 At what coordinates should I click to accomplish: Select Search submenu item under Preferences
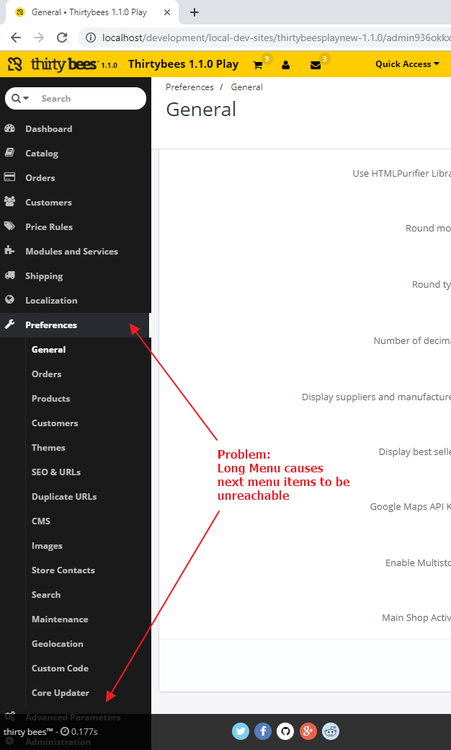tap(46, 595)
